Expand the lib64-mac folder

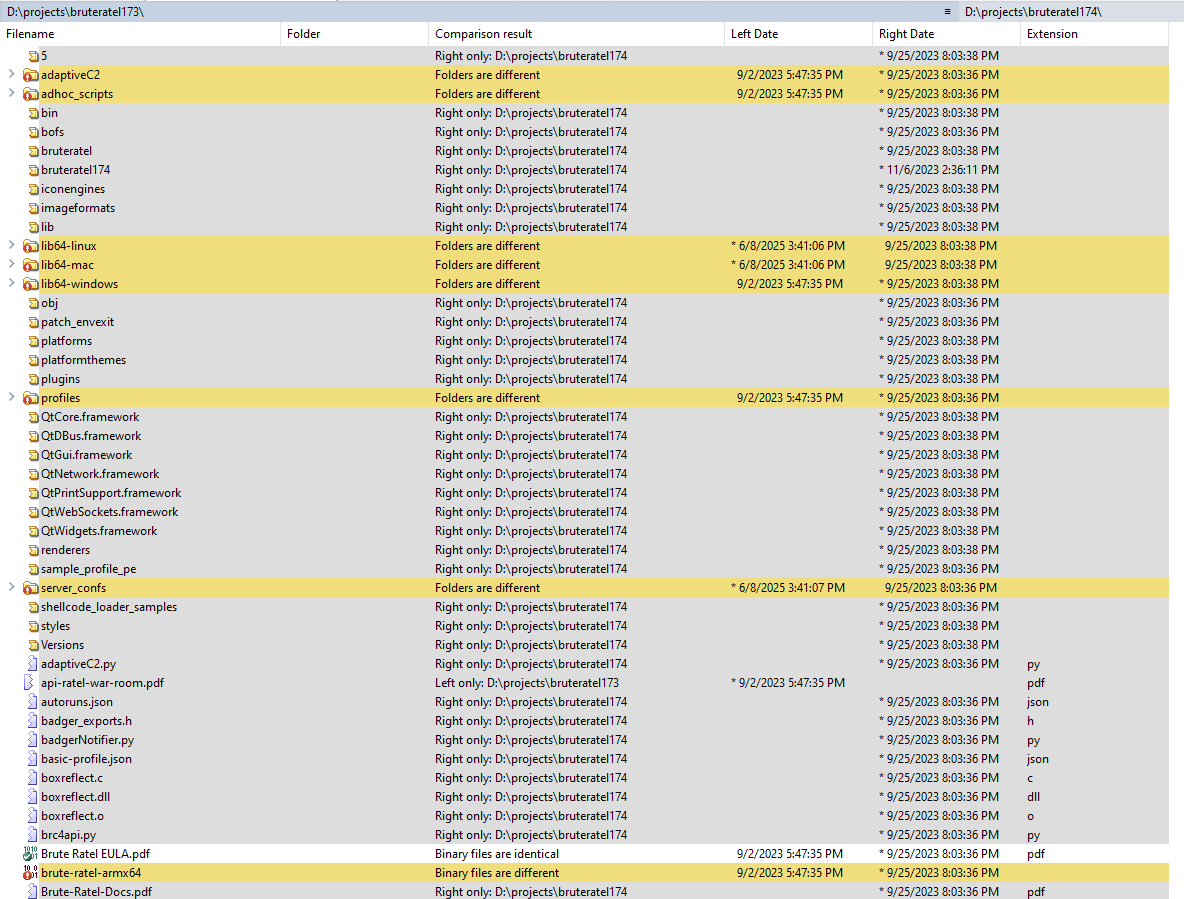(11, 263)
